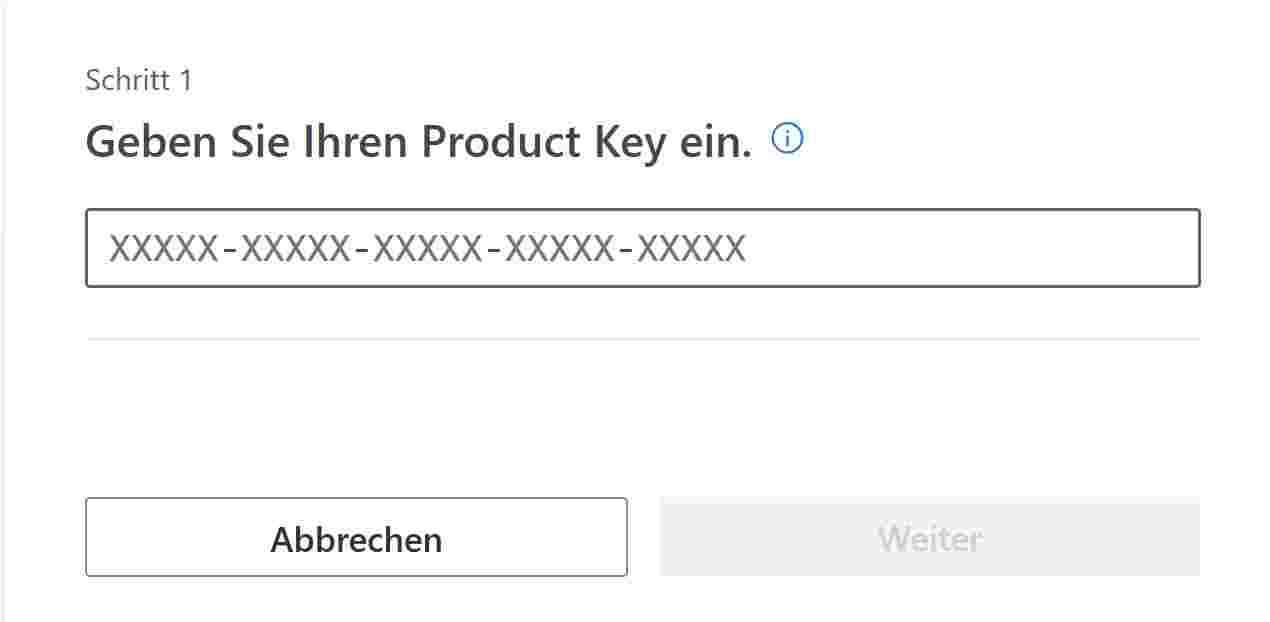Click the "Schritt 1" step label

[138, 80]
